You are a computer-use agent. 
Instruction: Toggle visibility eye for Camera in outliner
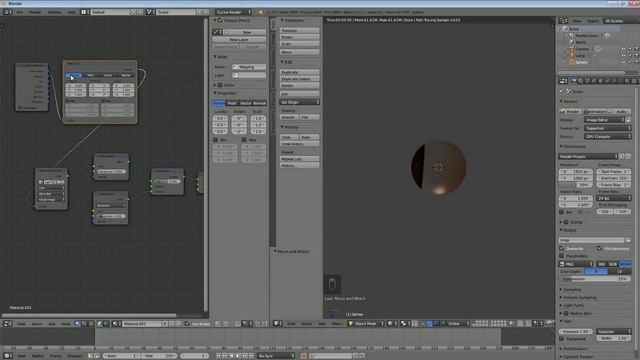623,49
